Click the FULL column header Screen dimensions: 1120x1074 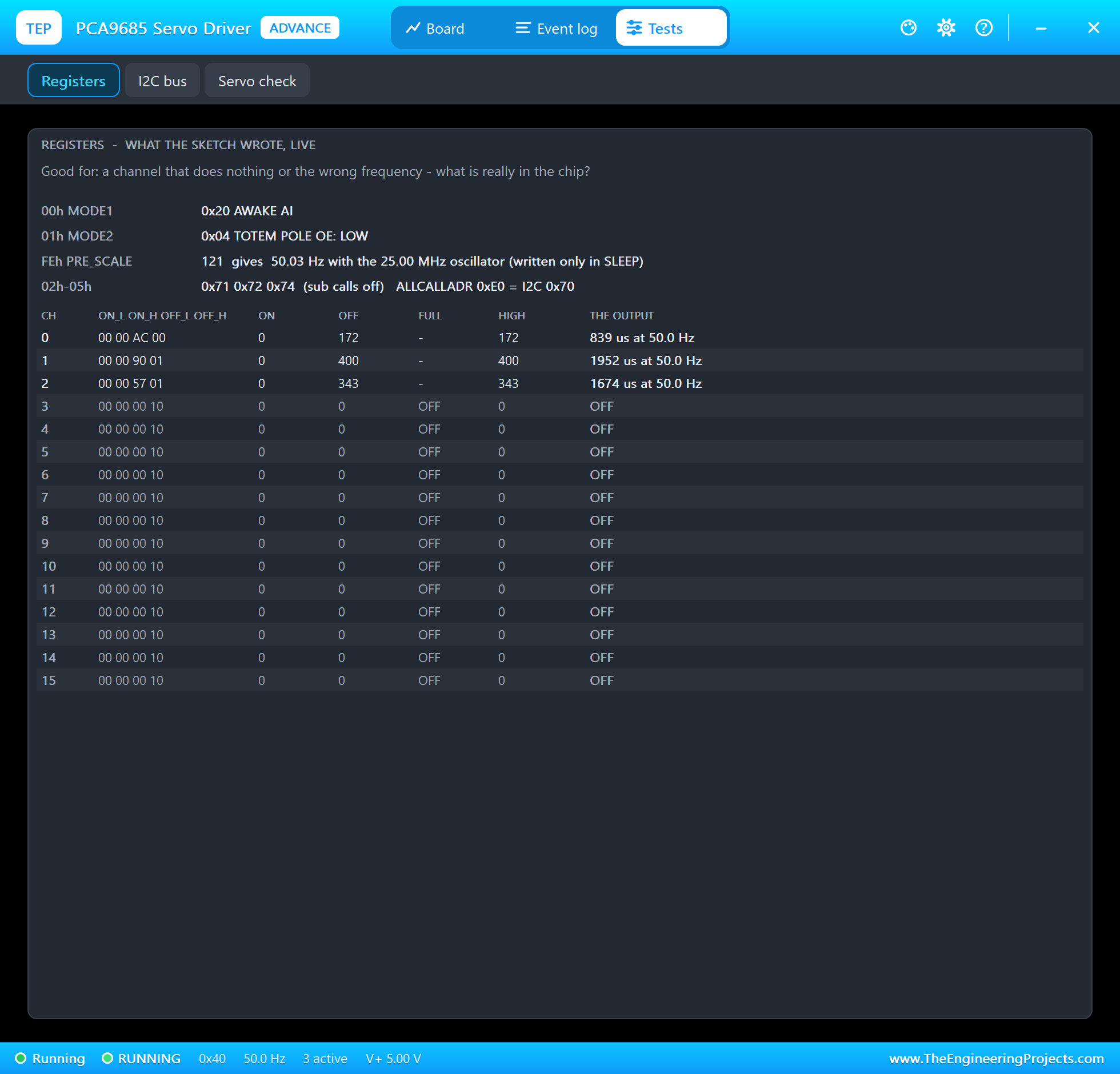430,315
